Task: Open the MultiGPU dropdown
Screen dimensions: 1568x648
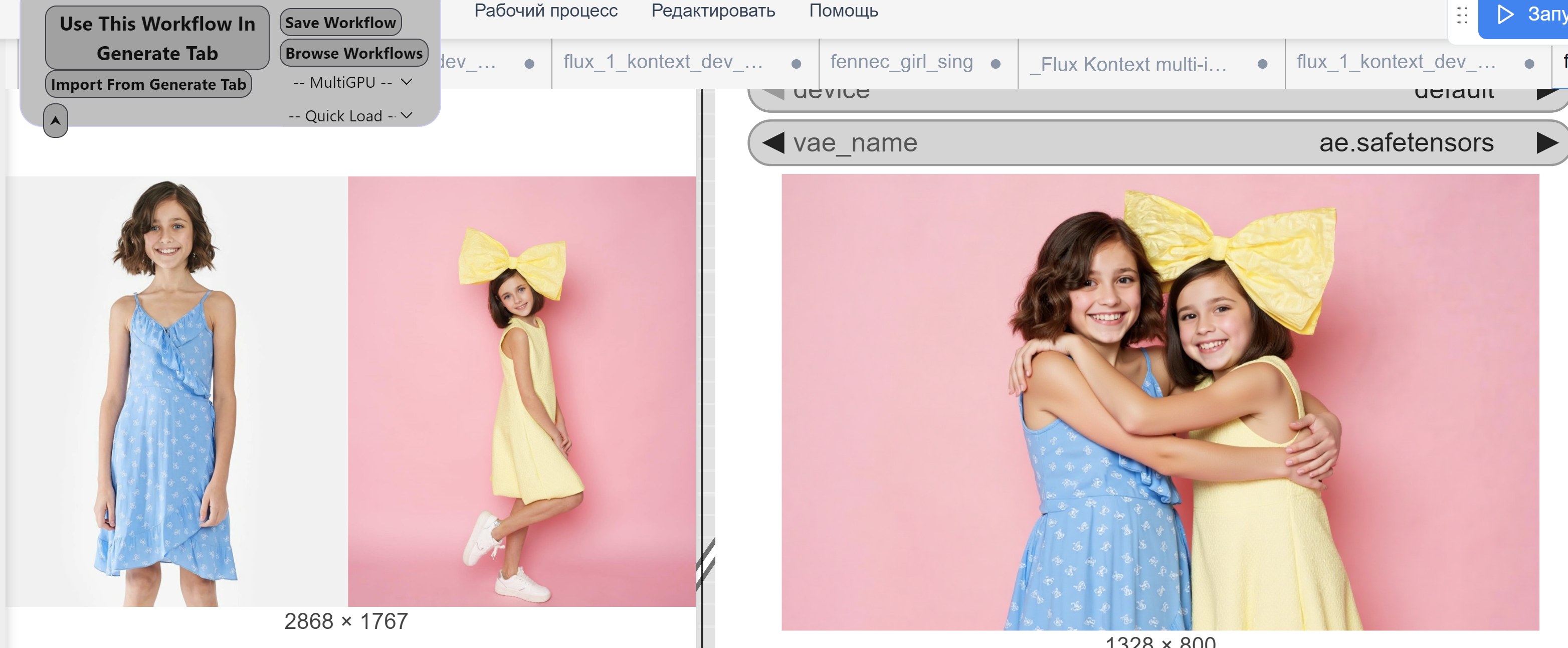Action: coord(352,82)
